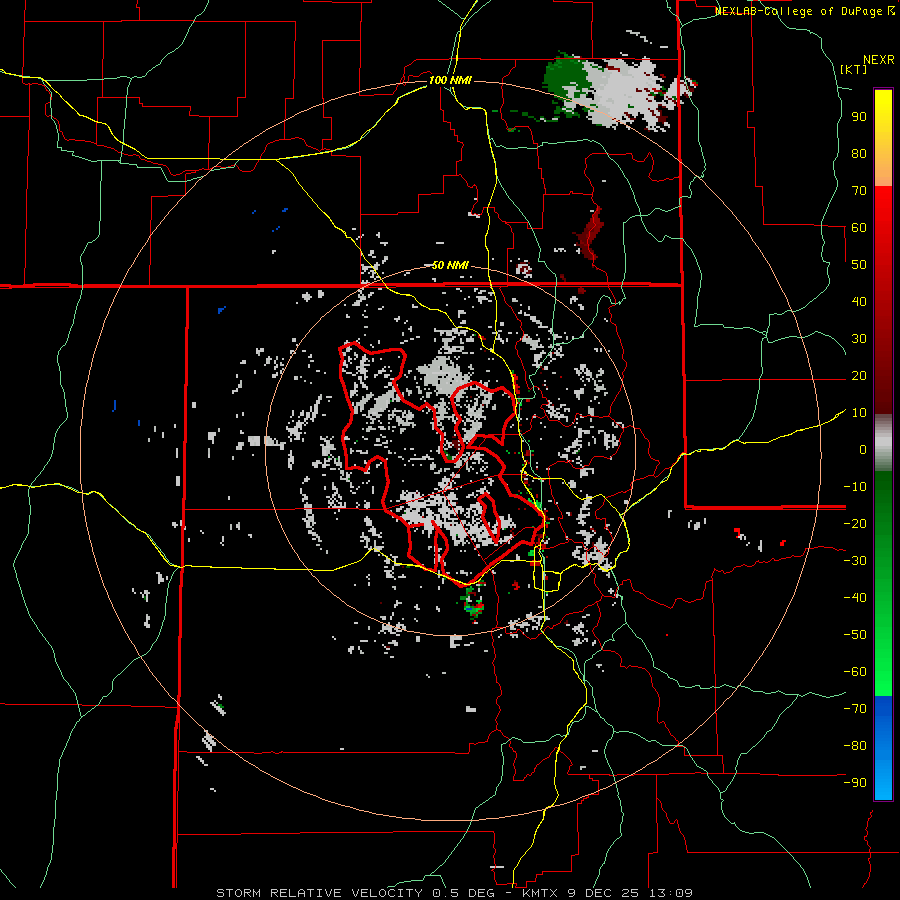Click the -70 value on the velocity scale
This screenshot has height=900, width=900.
point(855,709)
